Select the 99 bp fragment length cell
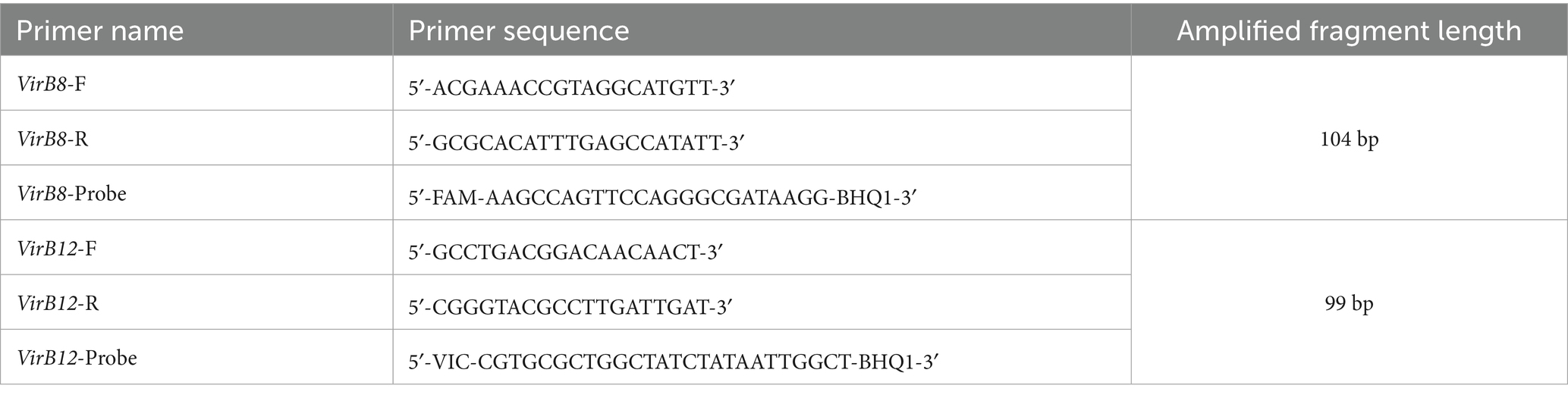The height and width of the screenshot is (398, 1568). 1348,303
